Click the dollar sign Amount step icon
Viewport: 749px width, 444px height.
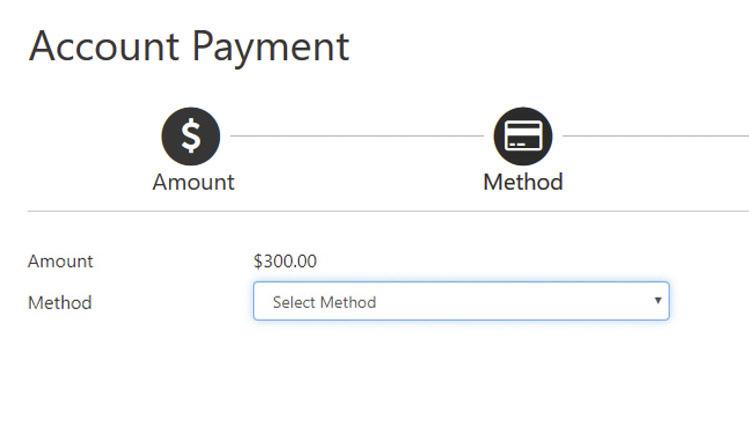point(191,136)
